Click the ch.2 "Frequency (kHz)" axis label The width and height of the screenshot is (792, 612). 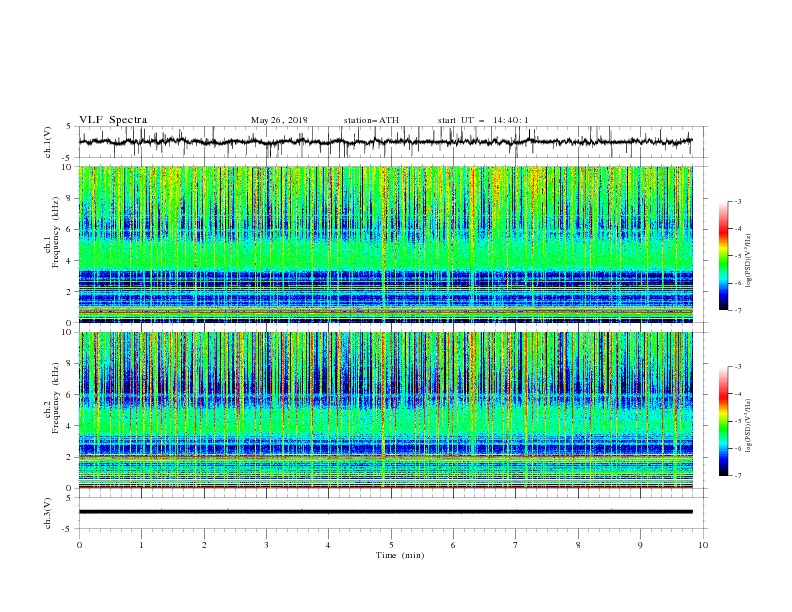[x=55, y=398]
